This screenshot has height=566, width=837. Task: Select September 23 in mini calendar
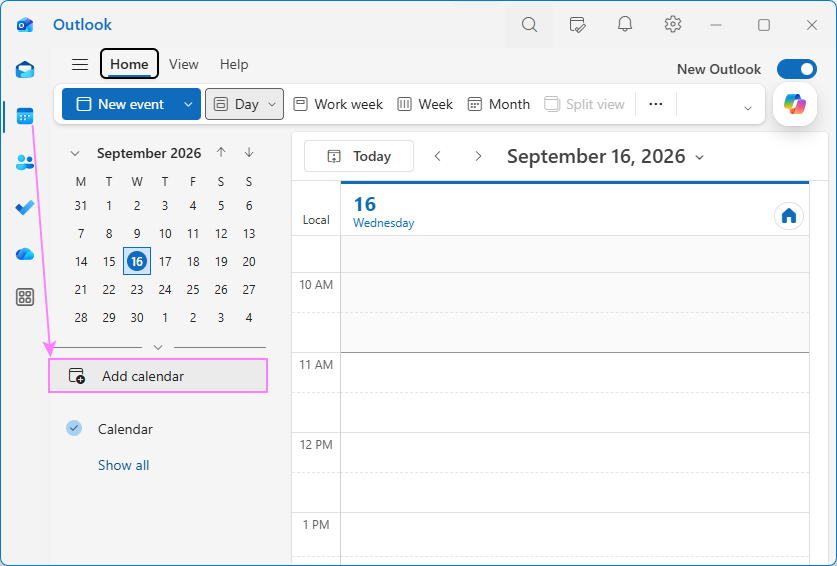(137, 289)
